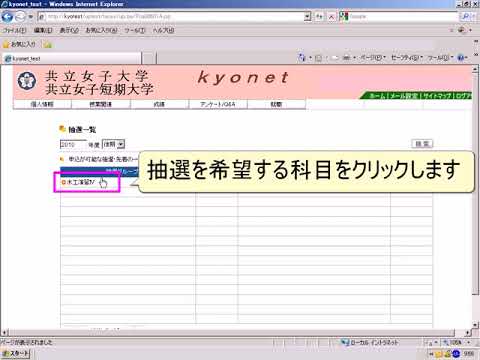
Task: Click the horizontal scrollbar left arrow
Action: [x=4, y=332]
